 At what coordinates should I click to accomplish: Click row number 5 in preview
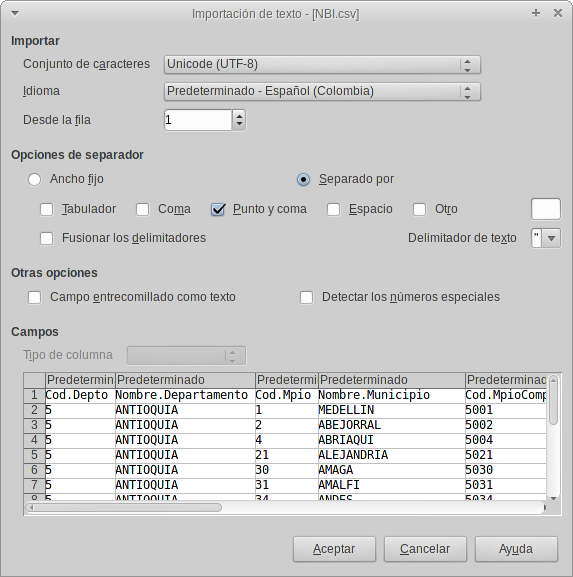[34, 455]
